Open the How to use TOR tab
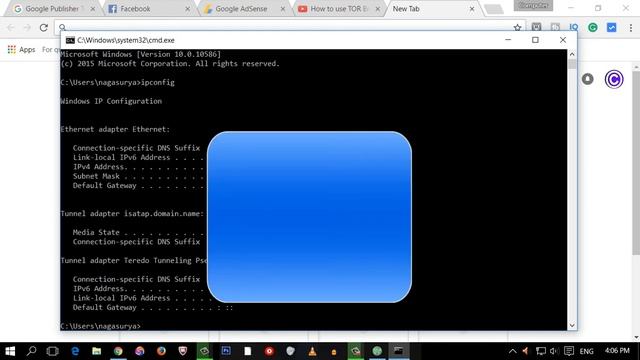This screenshot has width=640, height=360. tap(339, 9)
